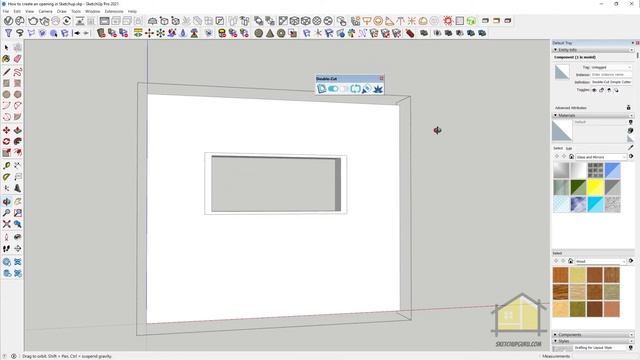Click the Instance name input field

tap(611, 75)
